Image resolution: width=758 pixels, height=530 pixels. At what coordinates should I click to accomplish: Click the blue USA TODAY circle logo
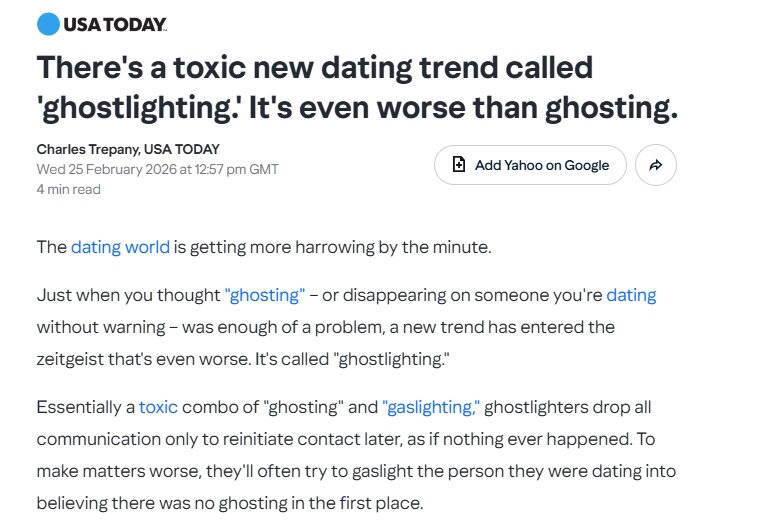pyautogui.click(x=47, y=24)
